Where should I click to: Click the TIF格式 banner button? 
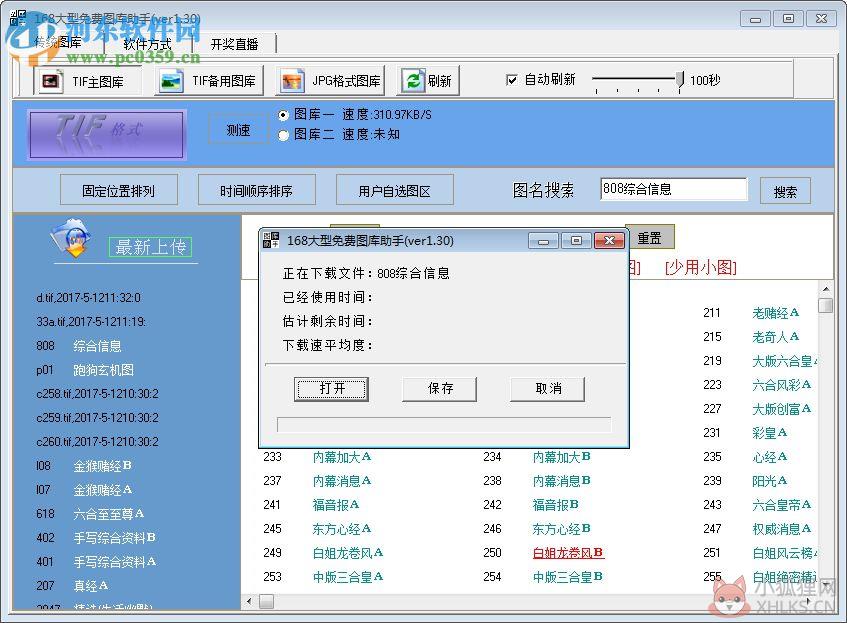pos(106,135)
